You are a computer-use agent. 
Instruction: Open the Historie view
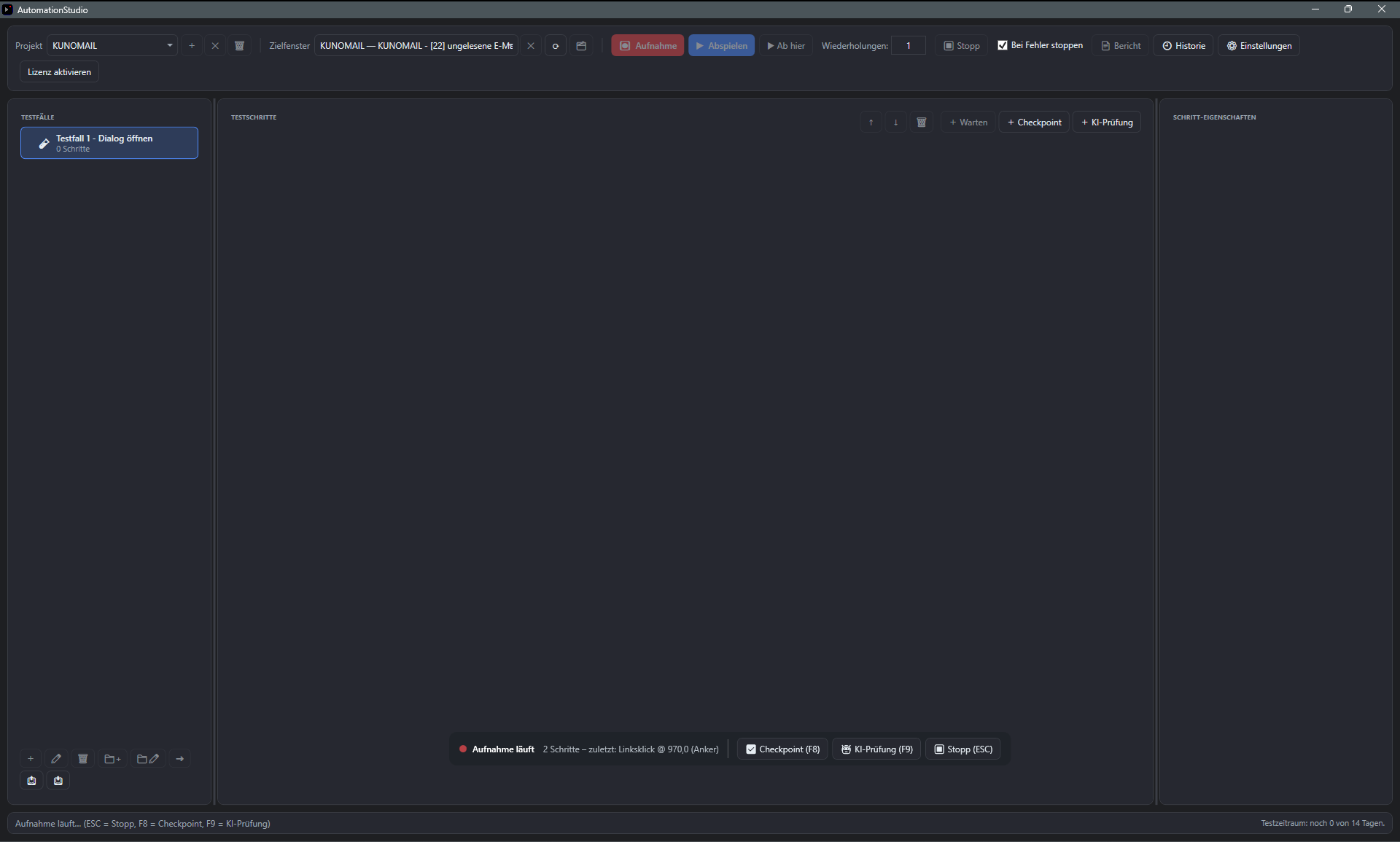click(x=1183, y=46)
